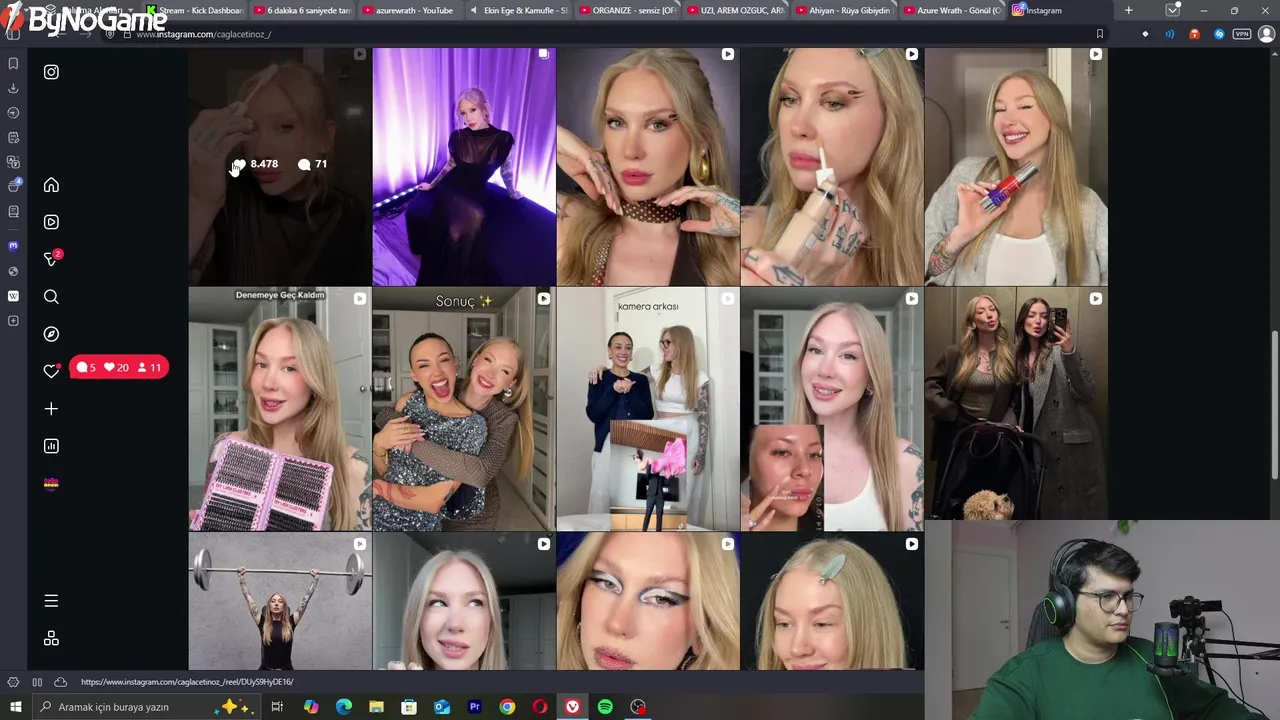The image size is (1280, 720).
Task: Open barbell weightlifting reel thumbnail
Action: pyautogui.click(x=280, y=602)
